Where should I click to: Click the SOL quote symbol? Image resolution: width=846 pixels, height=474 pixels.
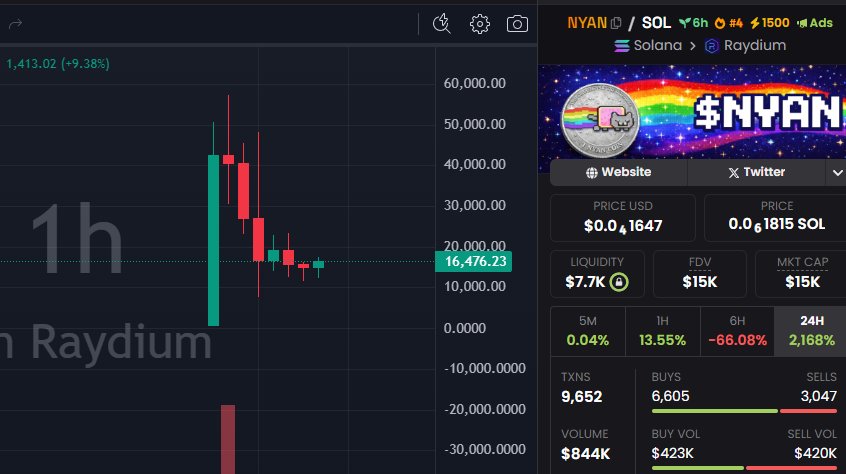click(656, 23)
